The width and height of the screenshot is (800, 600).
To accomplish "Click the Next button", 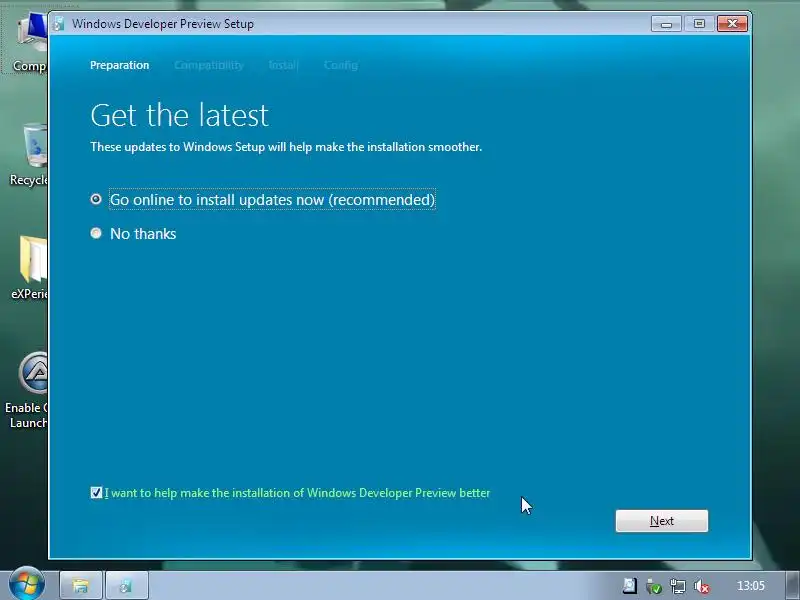I will 661,521.
